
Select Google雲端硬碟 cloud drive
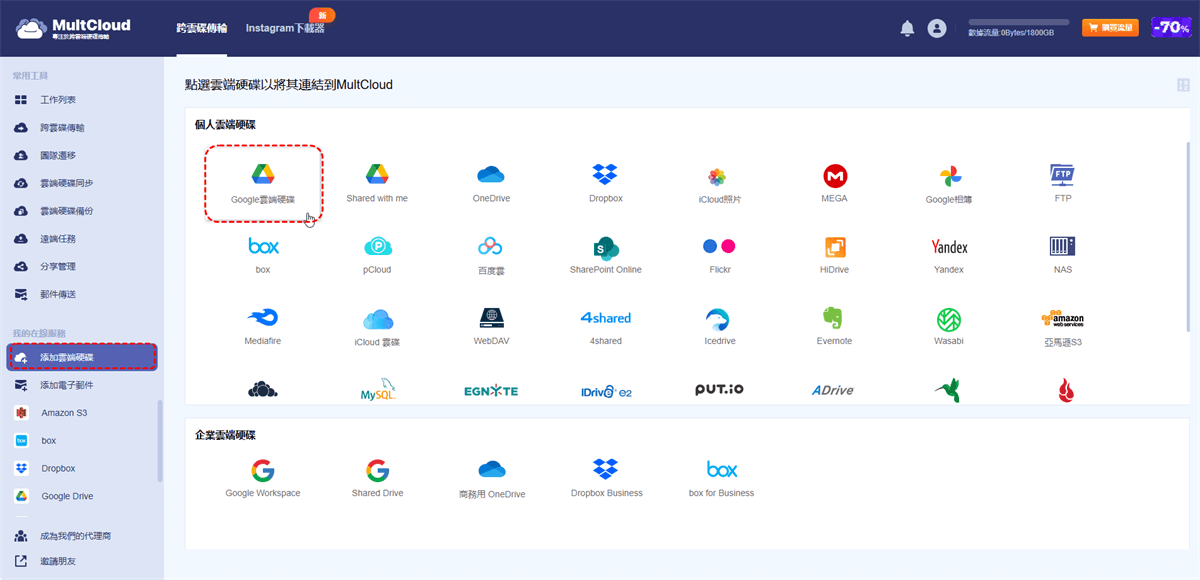[263, 184]
